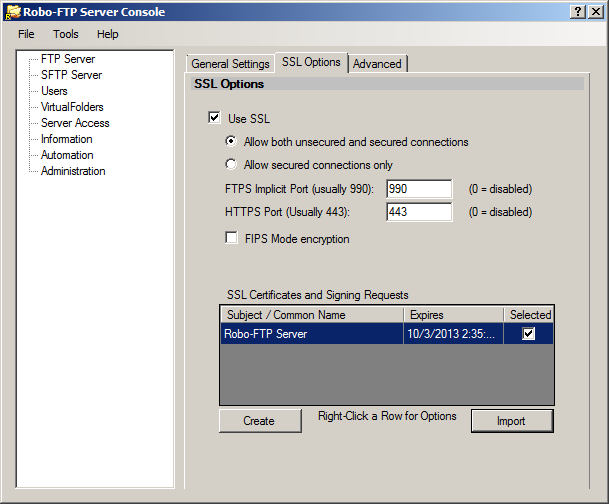Image resolution: width=609 pixels, height=504 pixels.
Task: Click the Subject / Common Name column header
Action: [312, 315]
